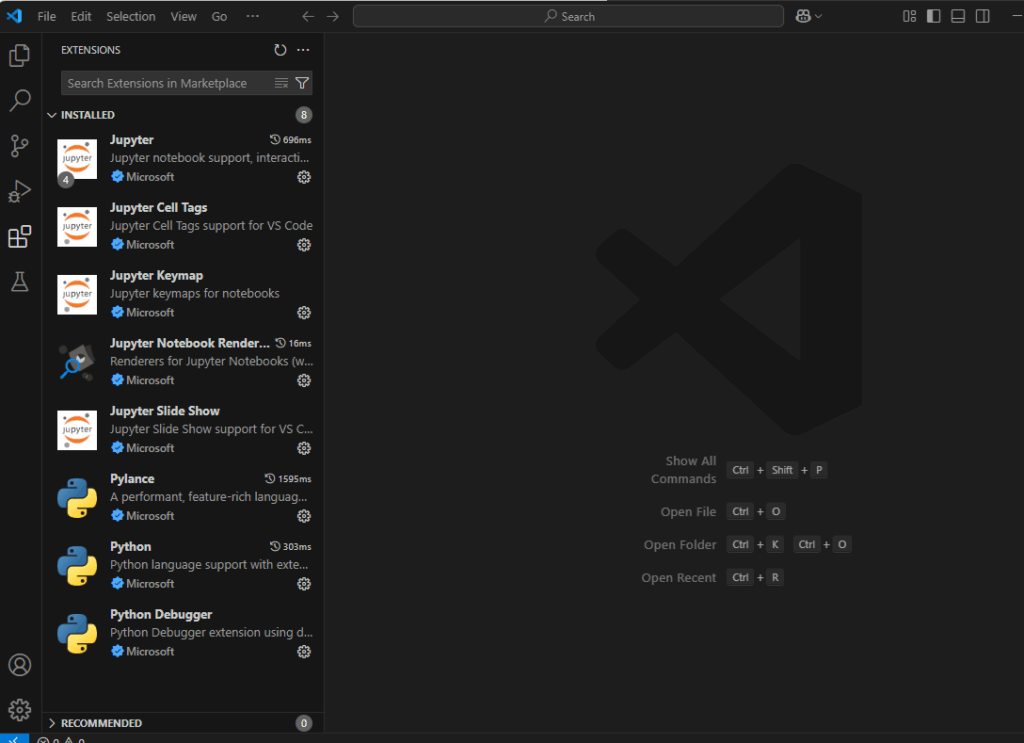Open the View menu
This screenshot has height=743, width=1024.
coord(184,16)
